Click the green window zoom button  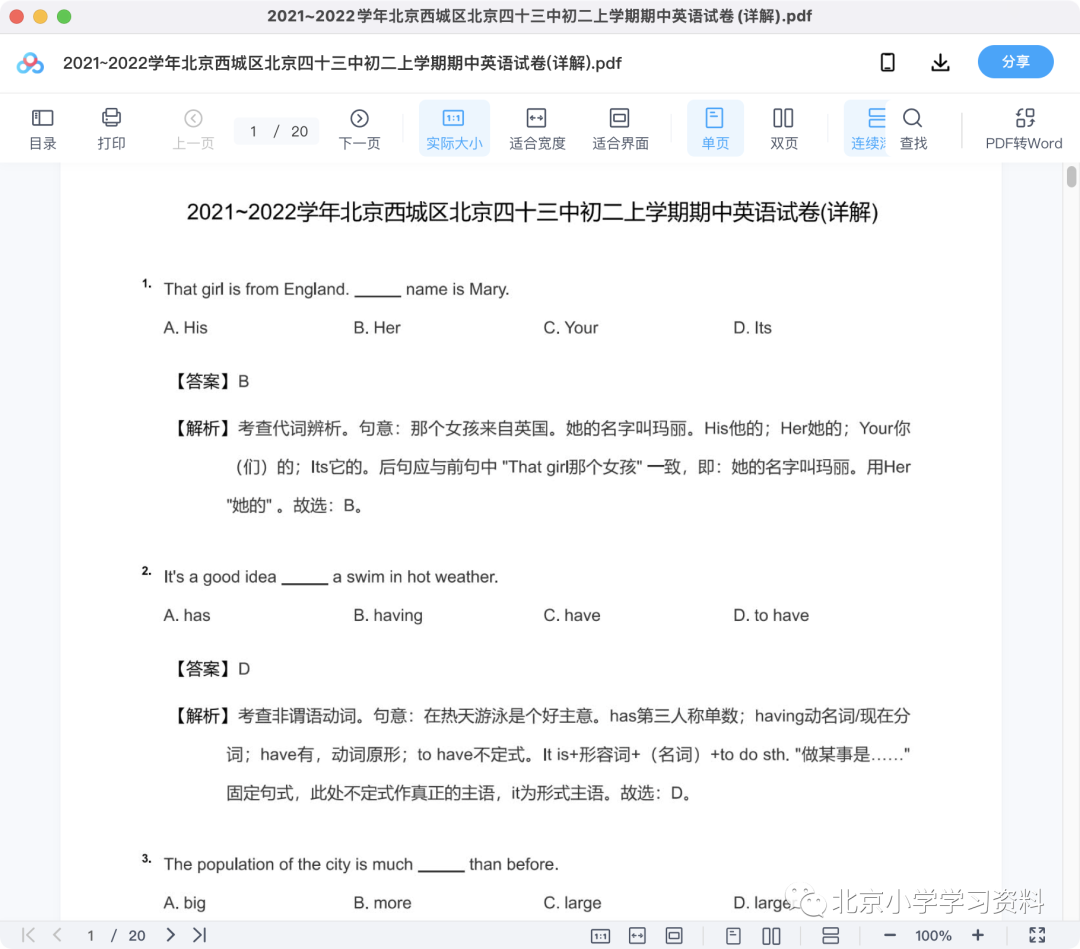(x=64, y=17)
